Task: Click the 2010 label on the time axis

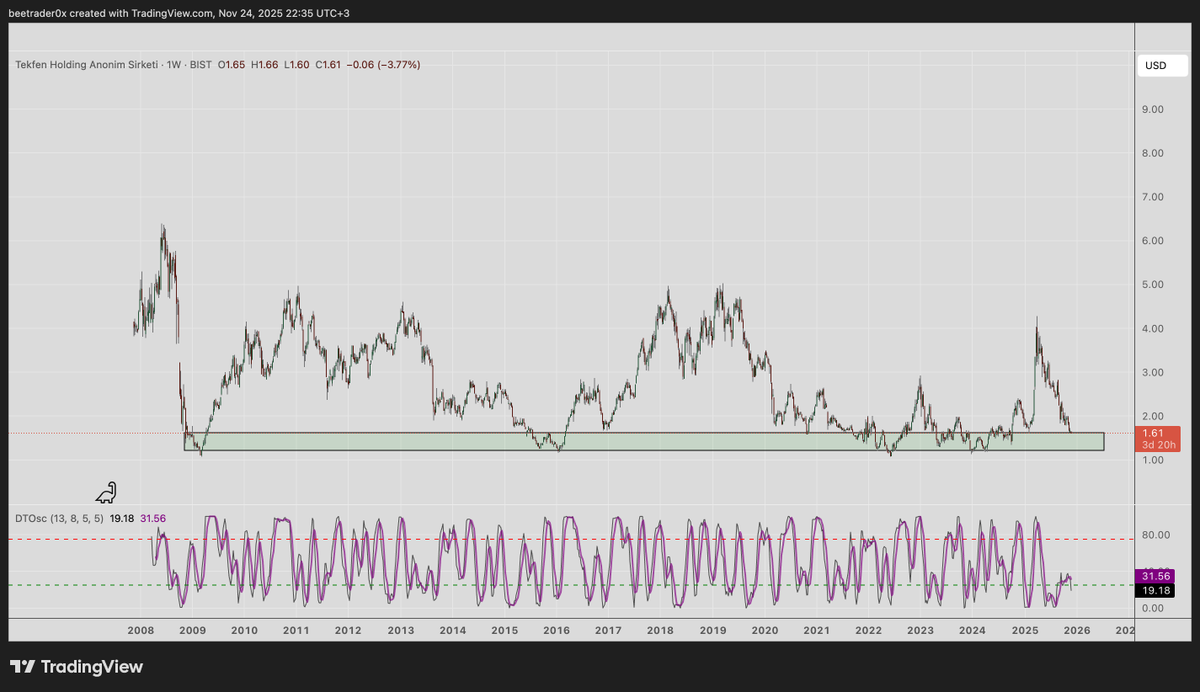Action: 244,631
